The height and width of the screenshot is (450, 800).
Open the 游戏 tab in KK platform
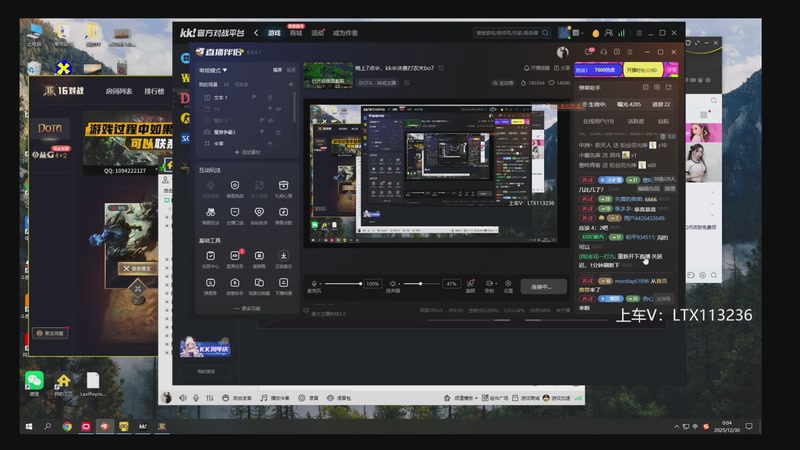click(274, 33)
